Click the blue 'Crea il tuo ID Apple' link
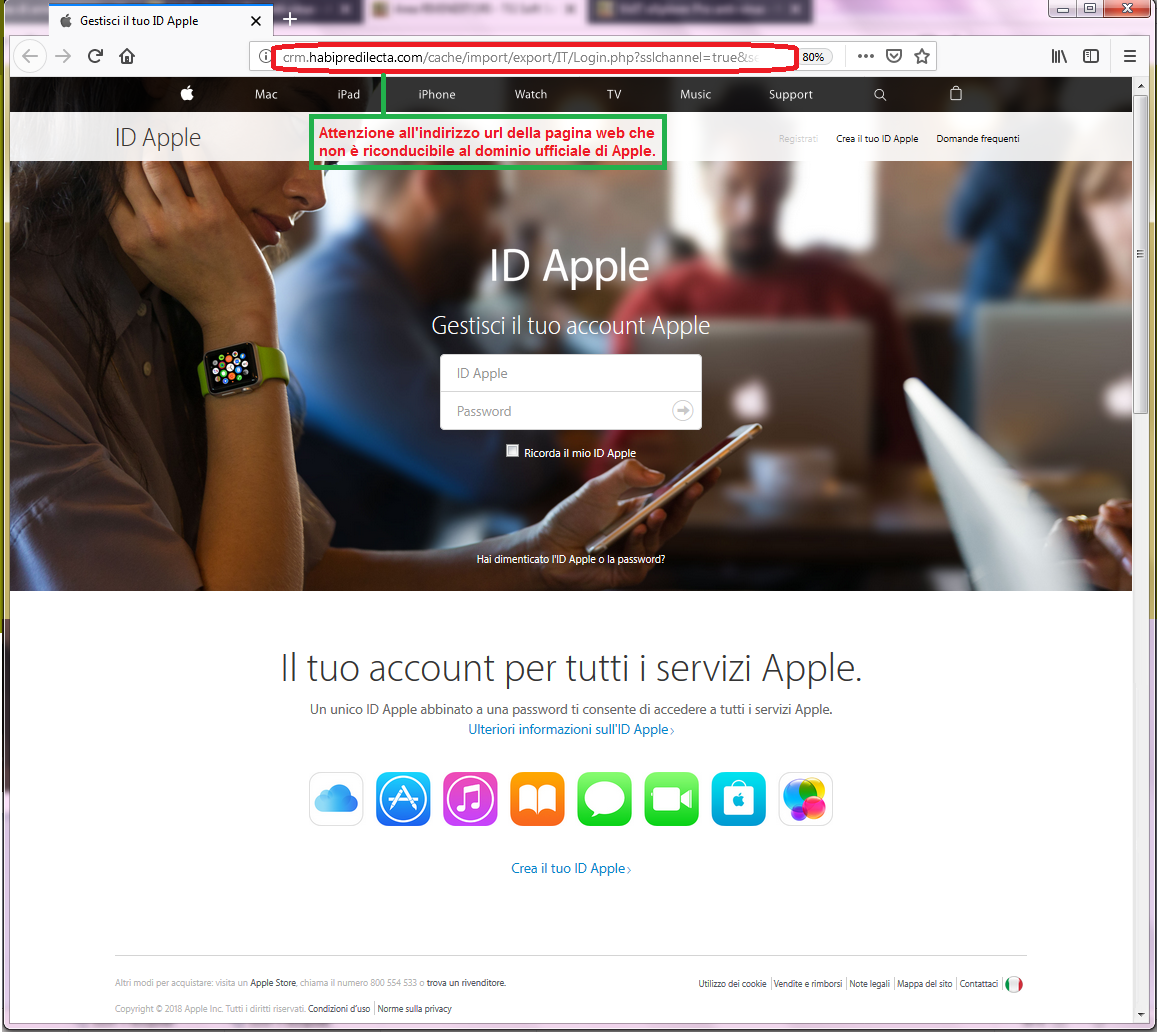Viewport: 1157px width, 1035px height. 571,869
